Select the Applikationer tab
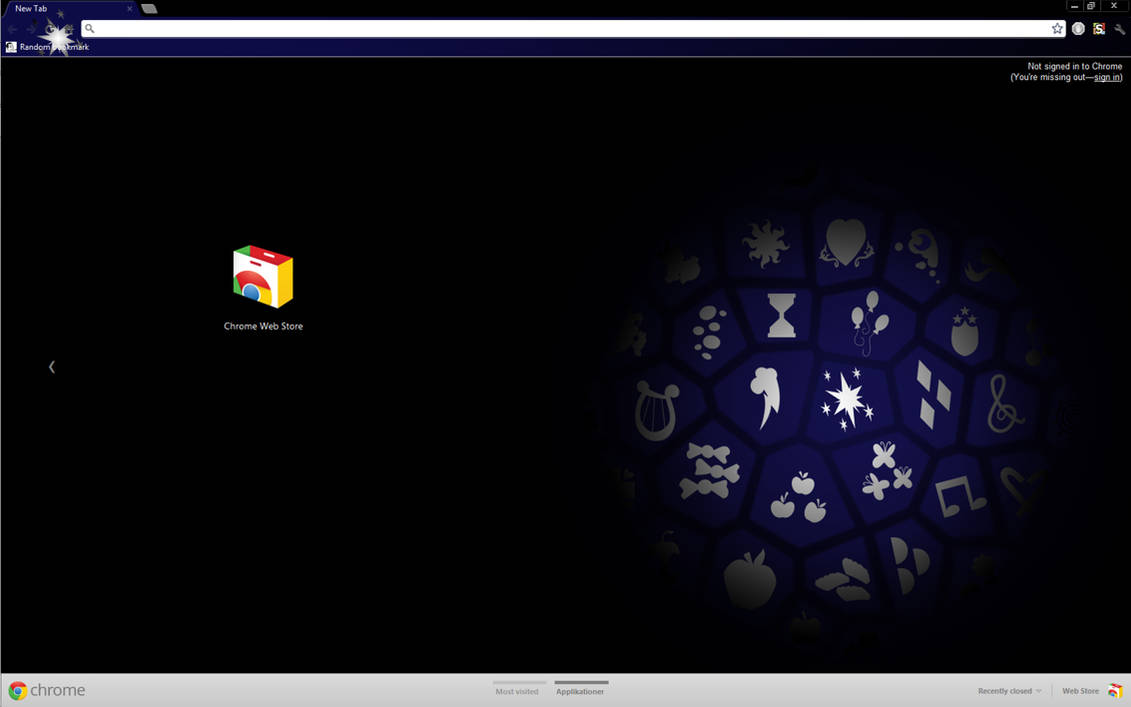Viewport: 1131px width, 707px height. (x=580, y=690)
